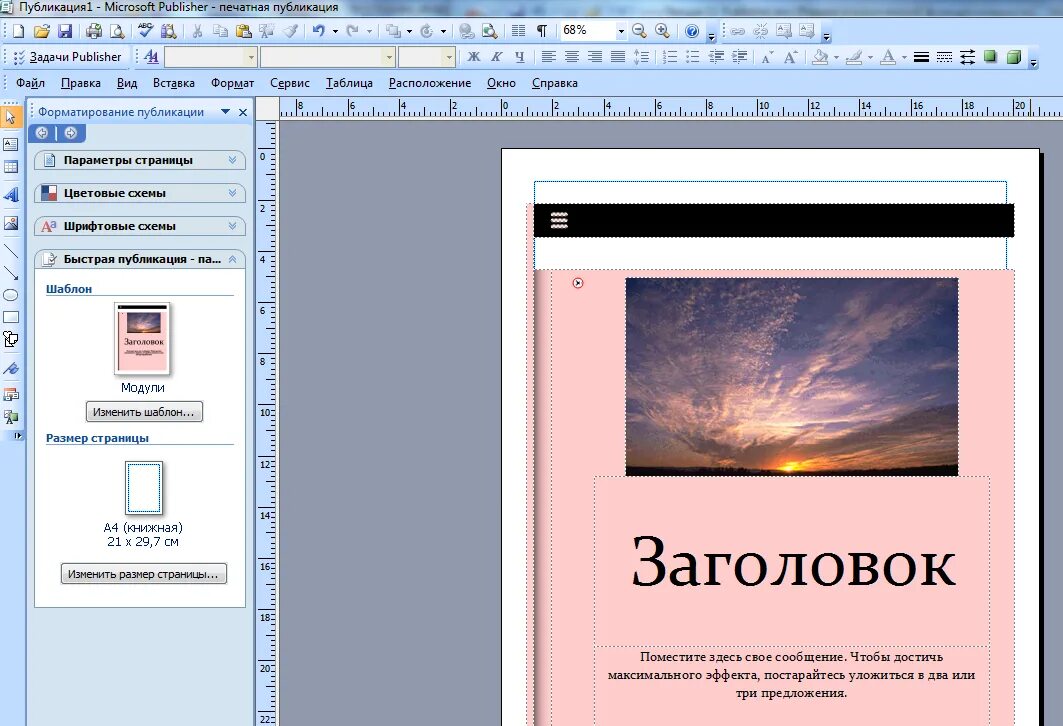Open the task pane title dropdown arrow
Screen dimensions: 1063x726
pos(226,112)
